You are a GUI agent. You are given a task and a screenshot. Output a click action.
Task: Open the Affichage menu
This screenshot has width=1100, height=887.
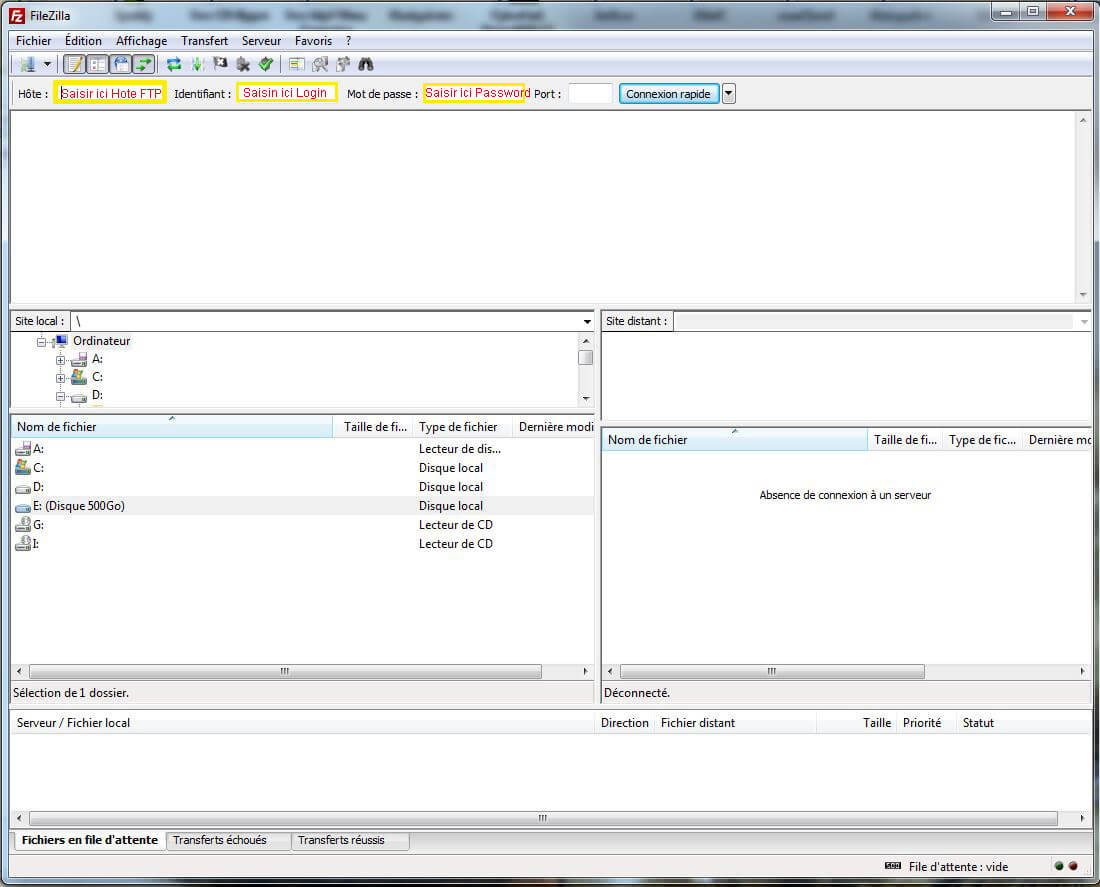pyautogui.click(x=141, y=41)
